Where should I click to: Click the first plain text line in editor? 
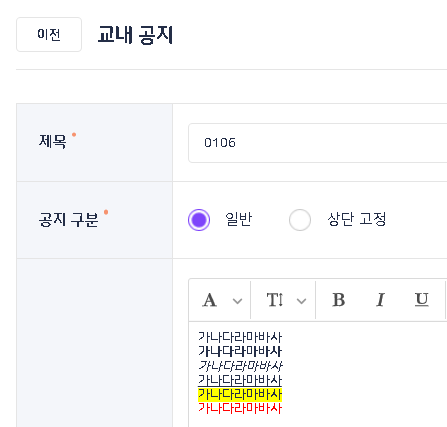coord(240,337)
